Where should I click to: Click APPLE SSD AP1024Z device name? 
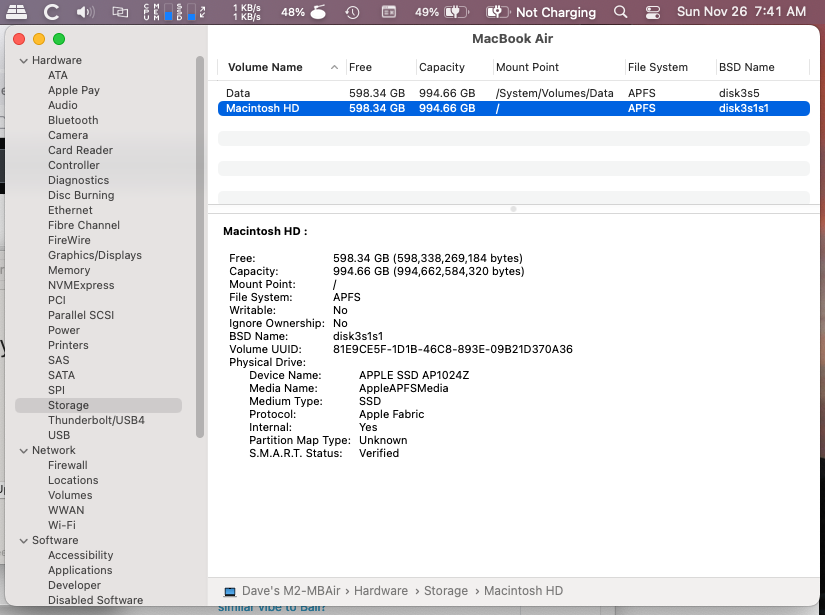(414, 376)
